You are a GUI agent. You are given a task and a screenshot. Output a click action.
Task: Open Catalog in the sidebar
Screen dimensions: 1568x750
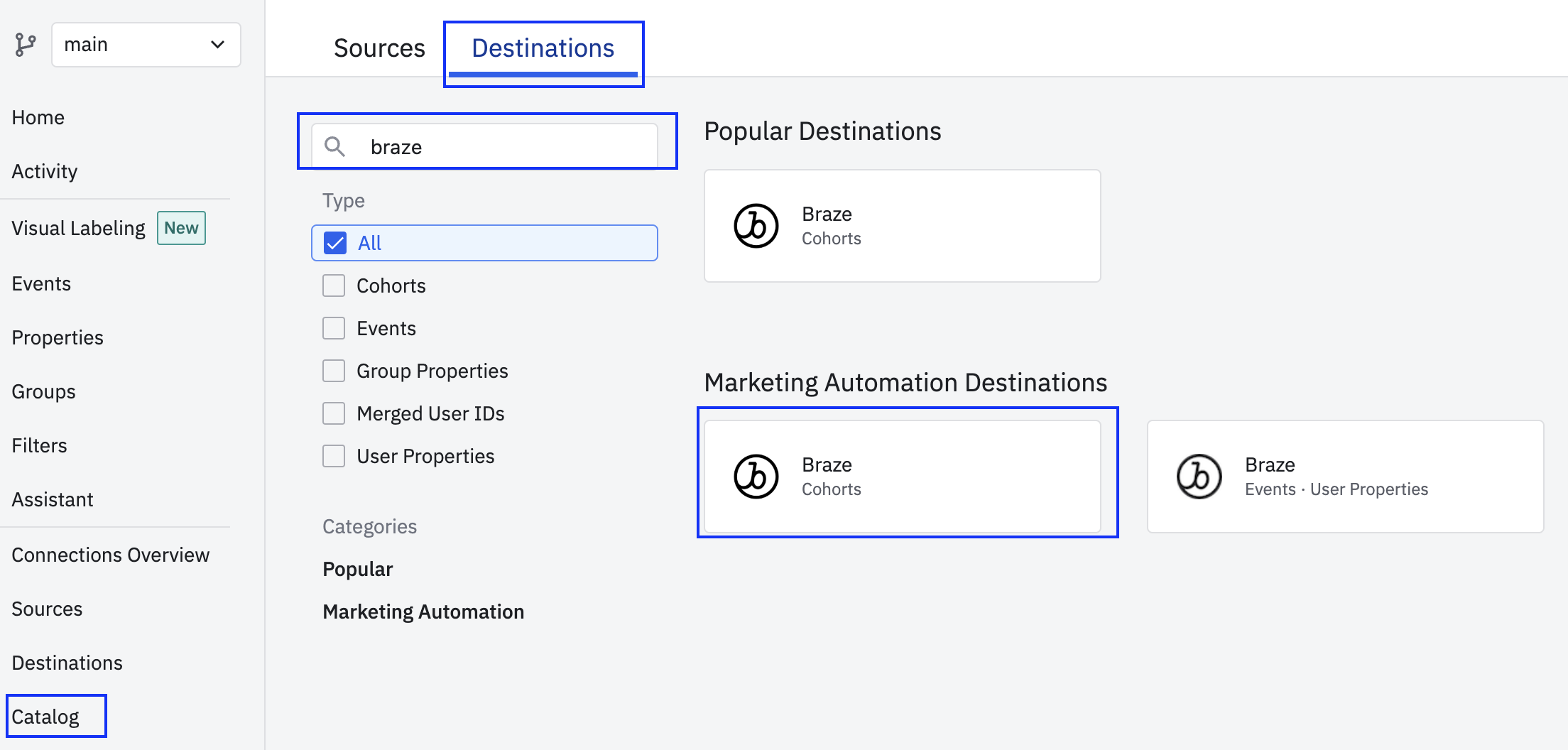45,717
